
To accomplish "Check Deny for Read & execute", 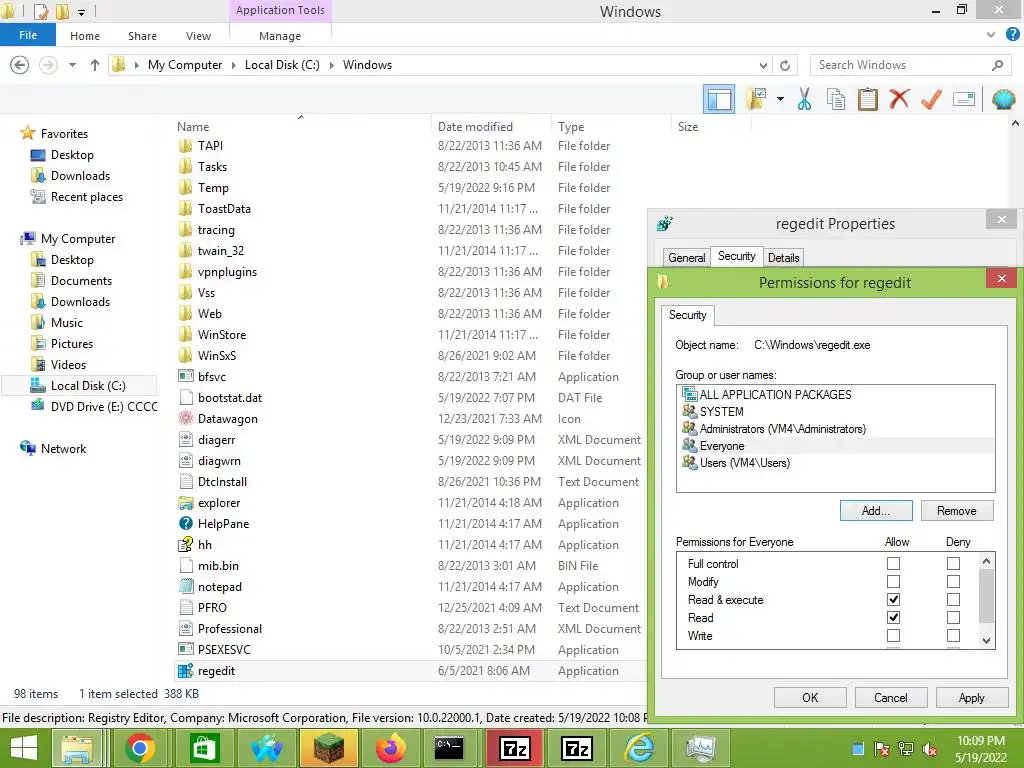I will pos(953,599).
